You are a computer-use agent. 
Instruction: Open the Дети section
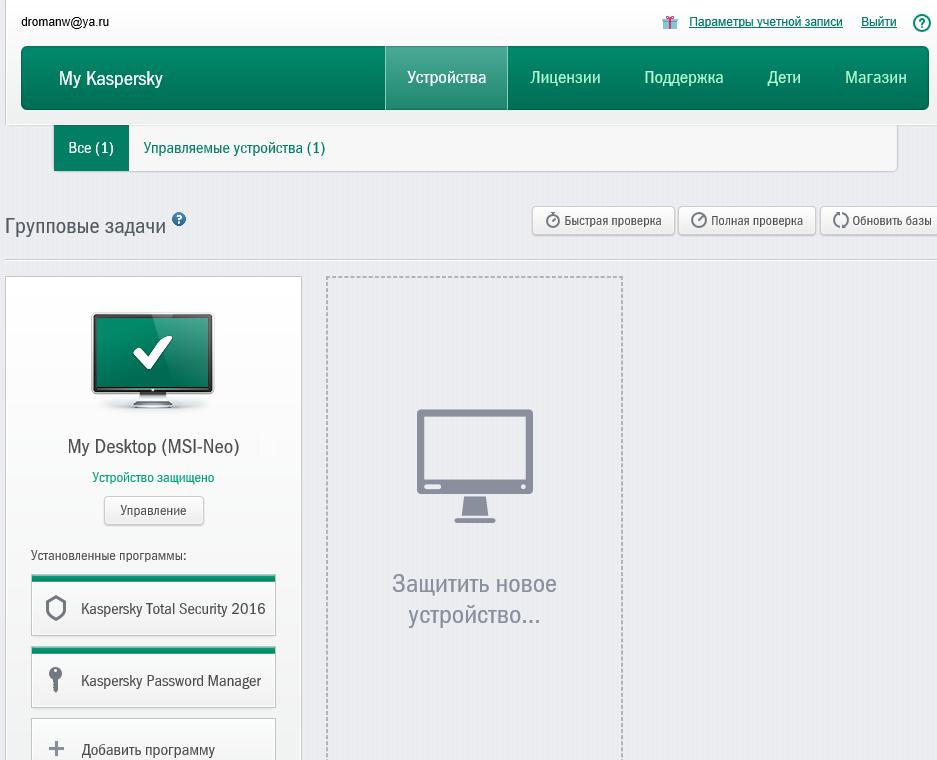click(784, 78)
